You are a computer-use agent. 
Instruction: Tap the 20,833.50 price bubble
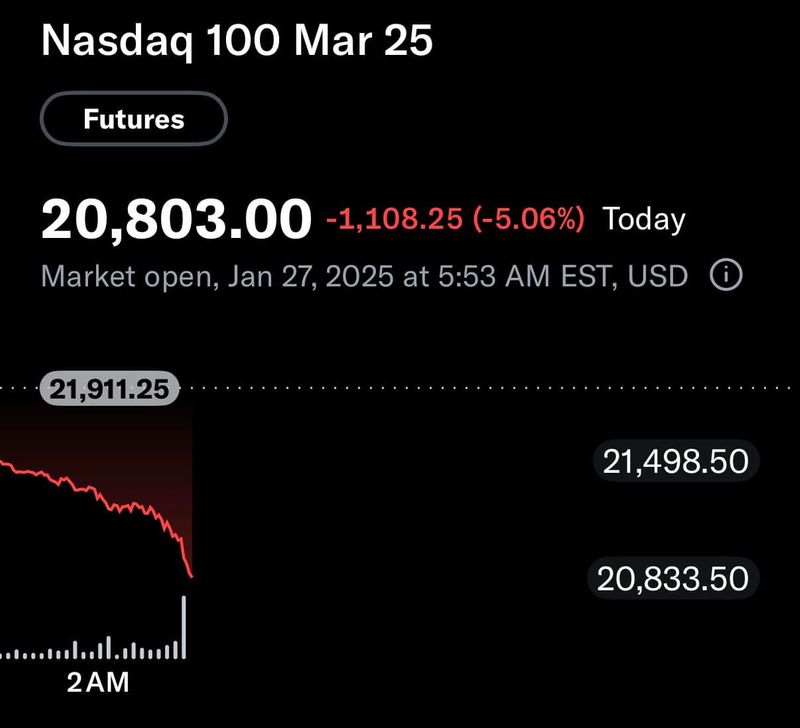pyautogui.click(x=674, y=577)
